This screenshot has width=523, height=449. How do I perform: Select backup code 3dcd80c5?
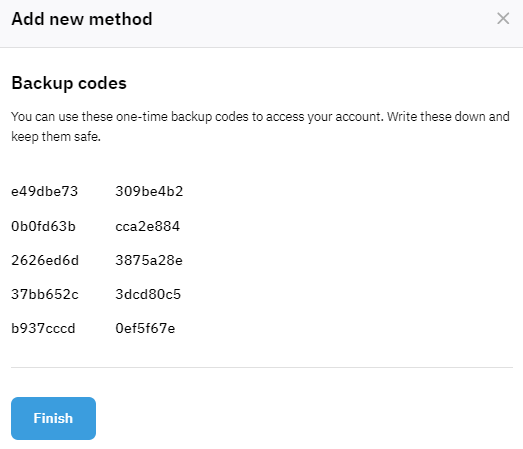(x=148, y=294)
